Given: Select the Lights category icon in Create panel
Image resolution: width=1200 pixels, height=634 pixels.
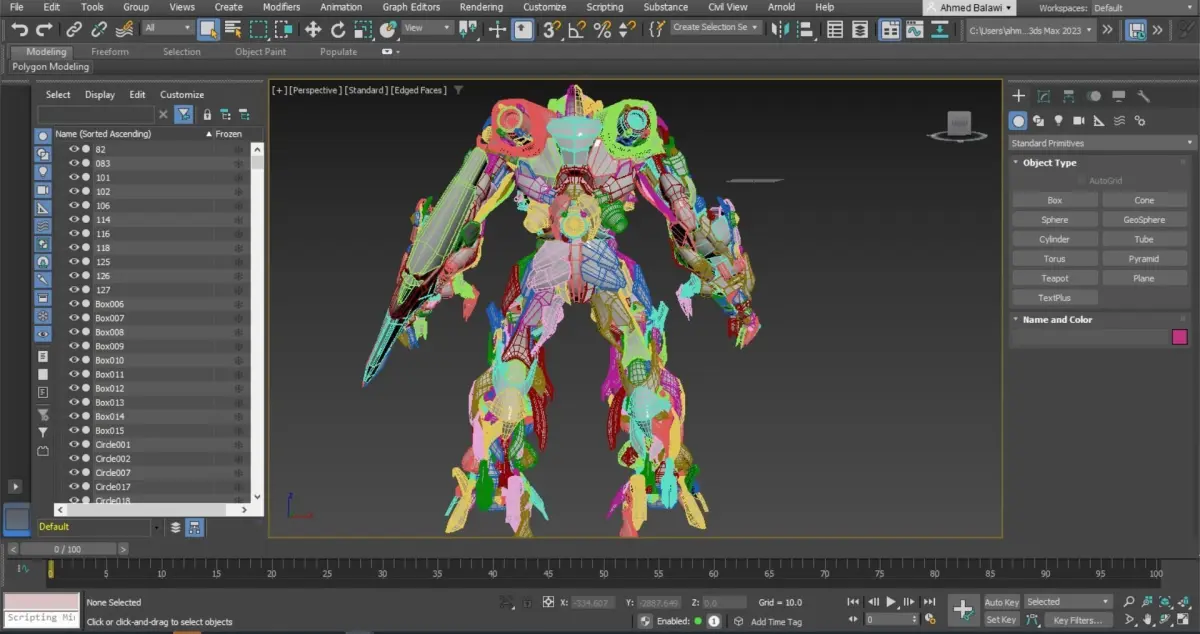Looking at the screenshot, I should click(1058, 121).
